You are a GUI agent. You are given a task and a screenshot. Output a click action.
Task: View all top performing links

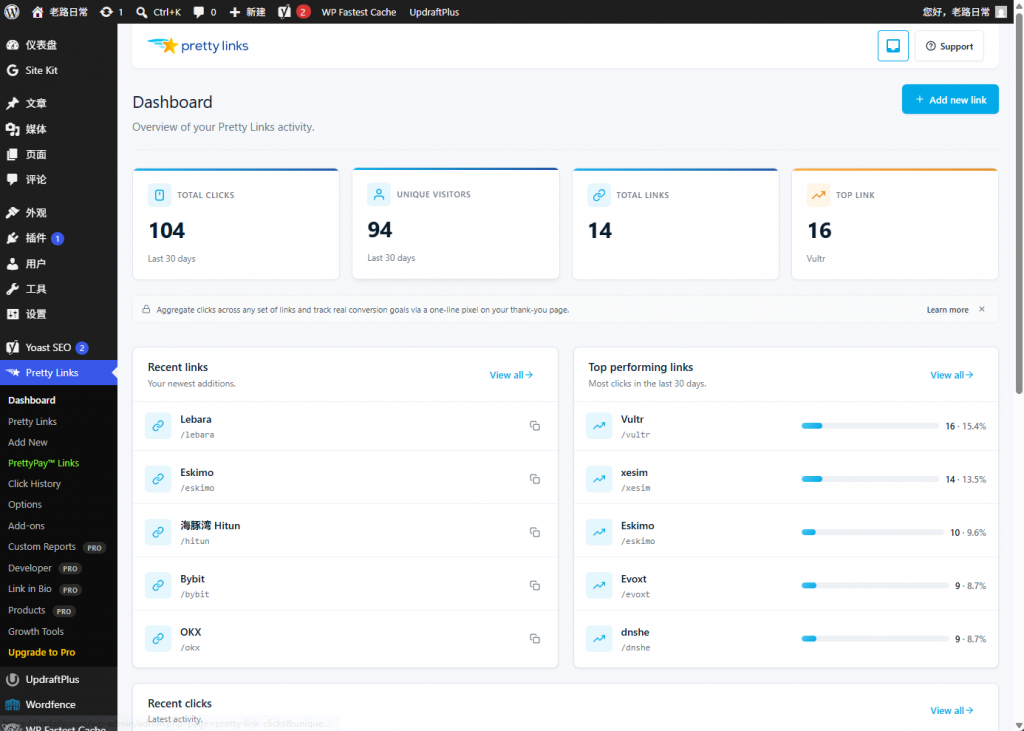[x=952, y=375]
